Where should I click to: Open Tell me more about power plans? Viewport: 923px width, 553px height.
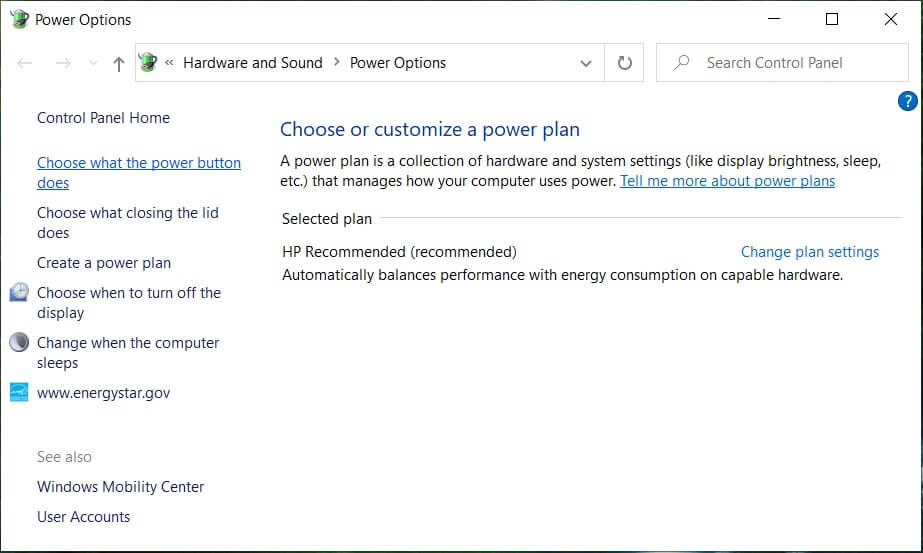click(727, 181)
